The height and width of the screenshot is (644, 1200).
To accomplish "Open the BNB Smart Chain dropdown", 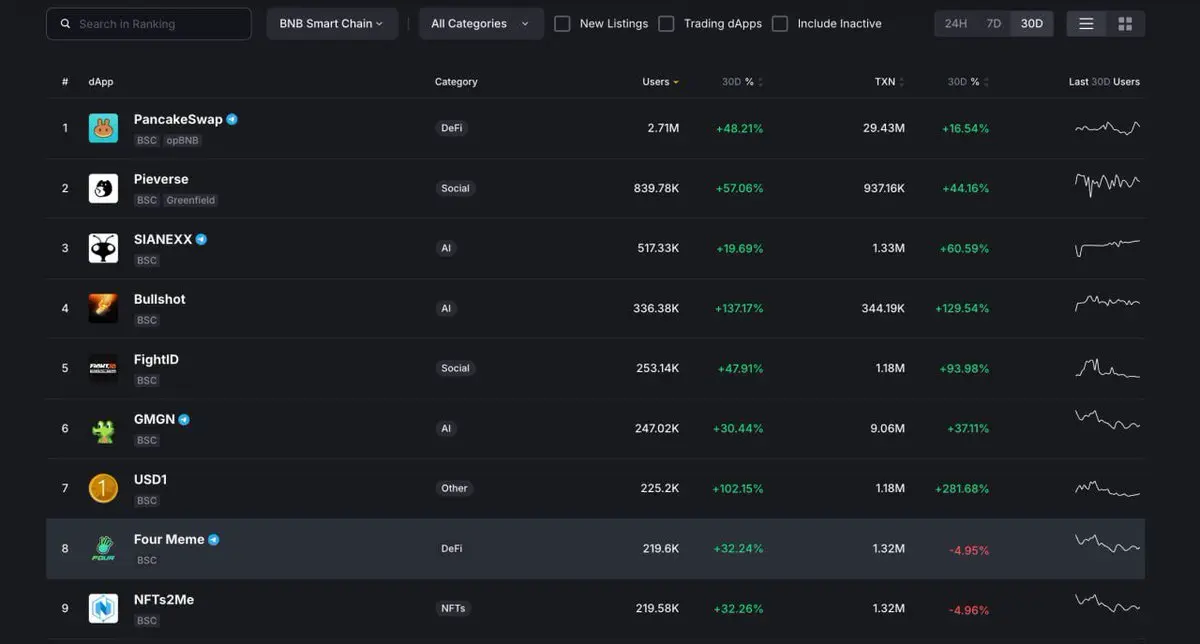I will 331,24.
